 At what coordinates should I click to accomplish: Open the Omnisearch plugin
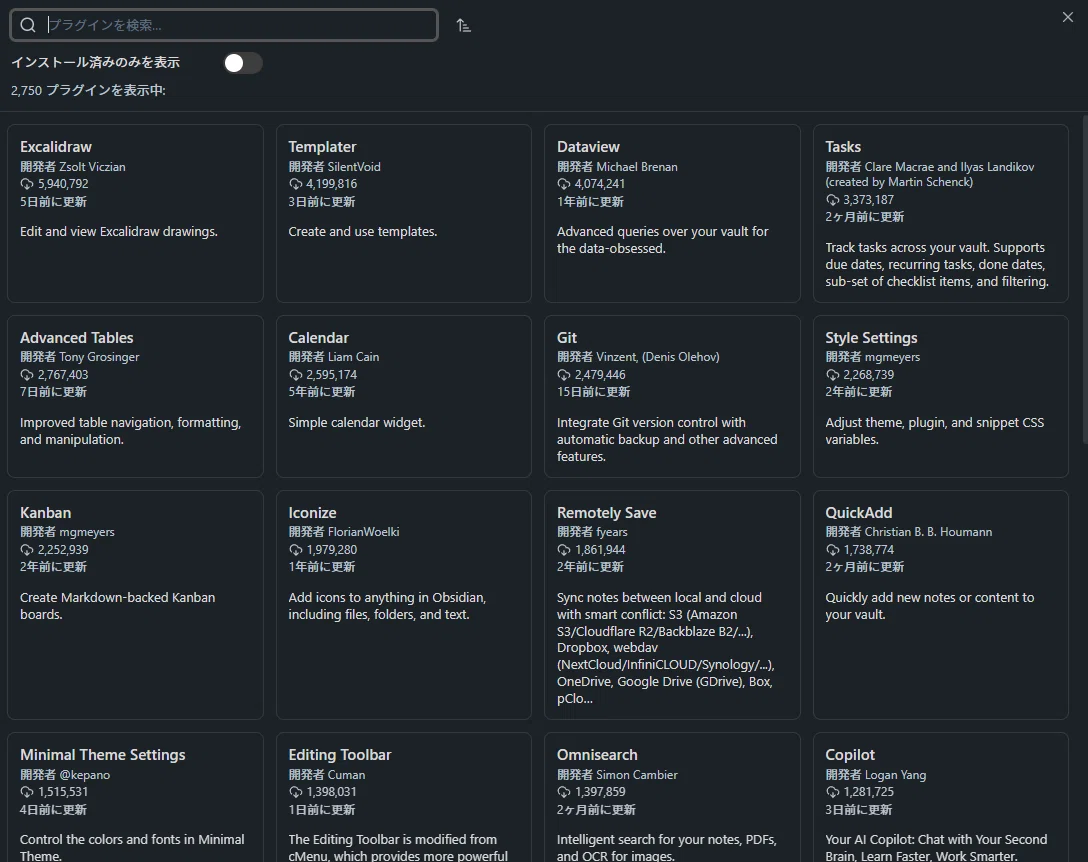coord(672,797)
